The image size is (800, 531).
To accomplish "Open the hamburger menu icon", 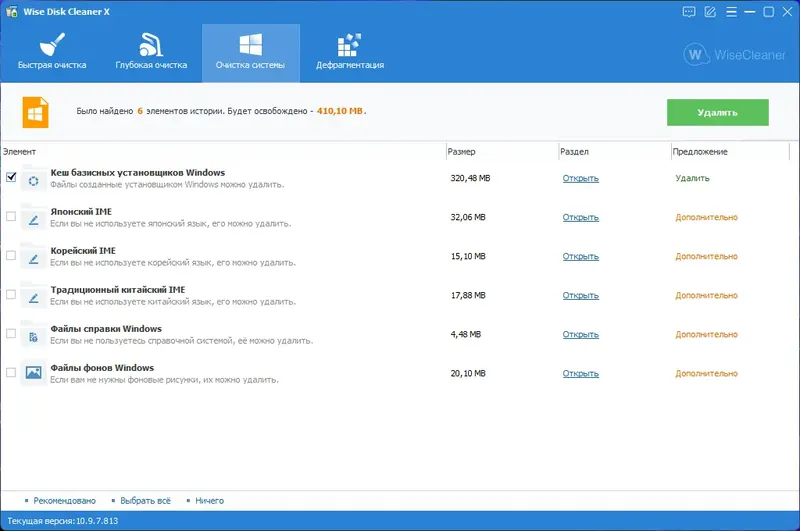I will click(731, 12).
